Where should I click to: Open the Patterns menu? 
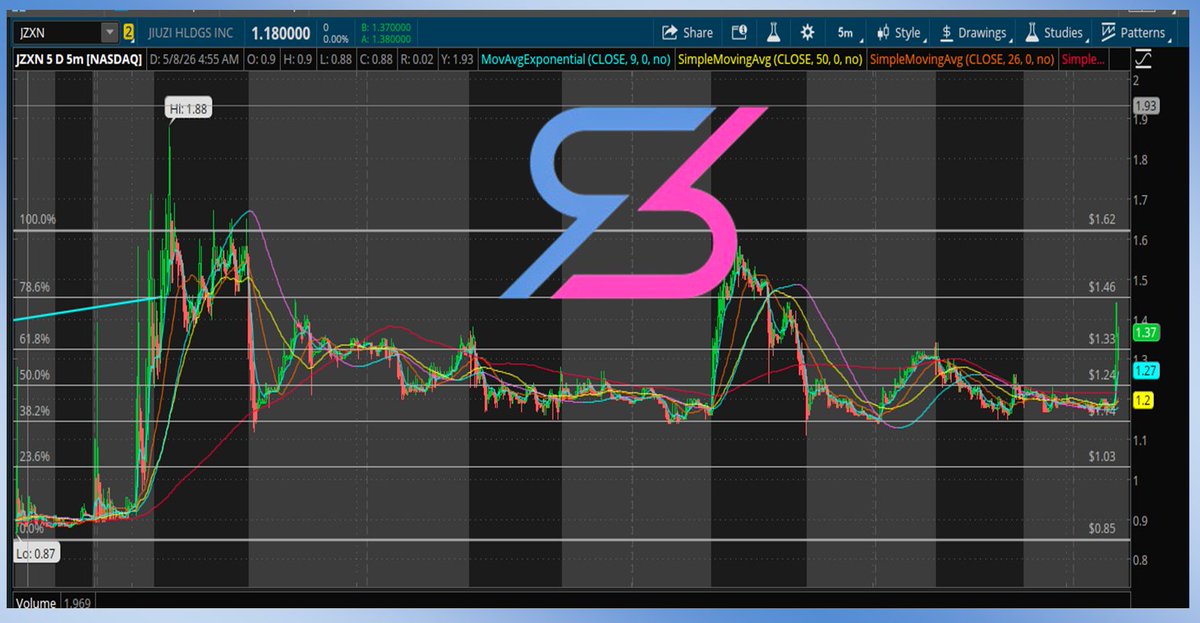(1134, 33)
